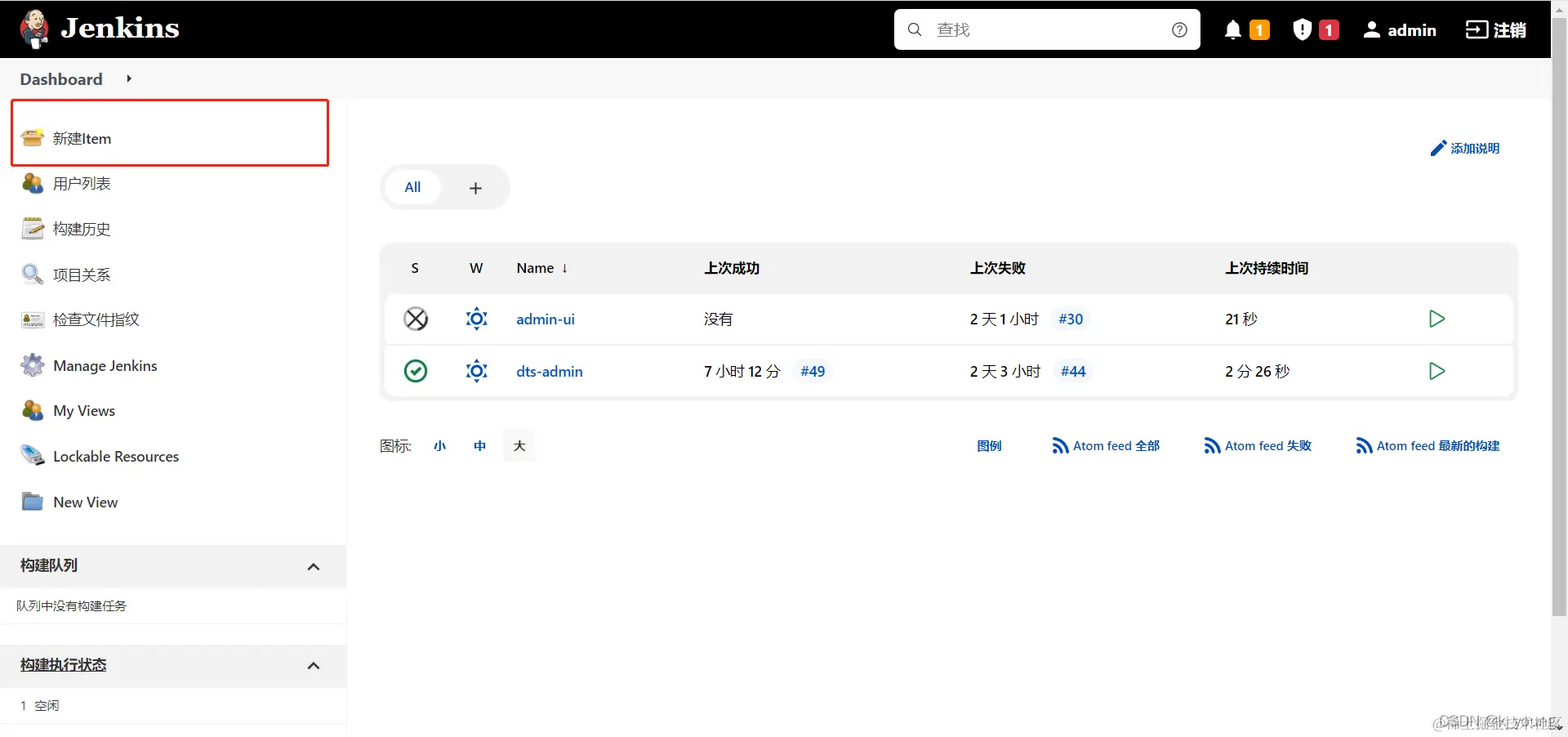Sort by W weather column header
Viewport: 1568px width, 737px height.
click(476, 268)
